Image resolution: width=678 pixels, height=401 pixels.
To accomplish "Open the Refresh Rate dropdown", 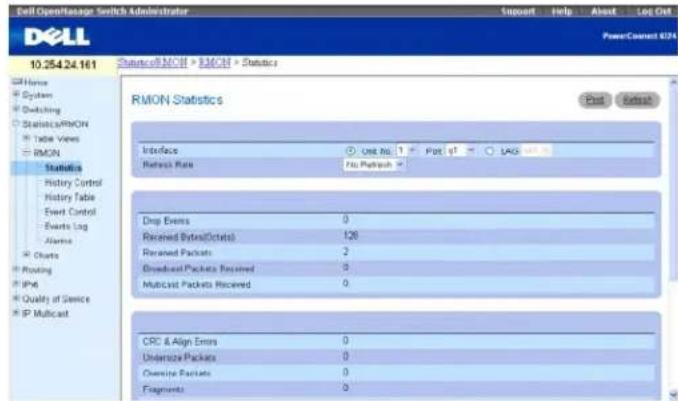I will (x=374, y=165).
